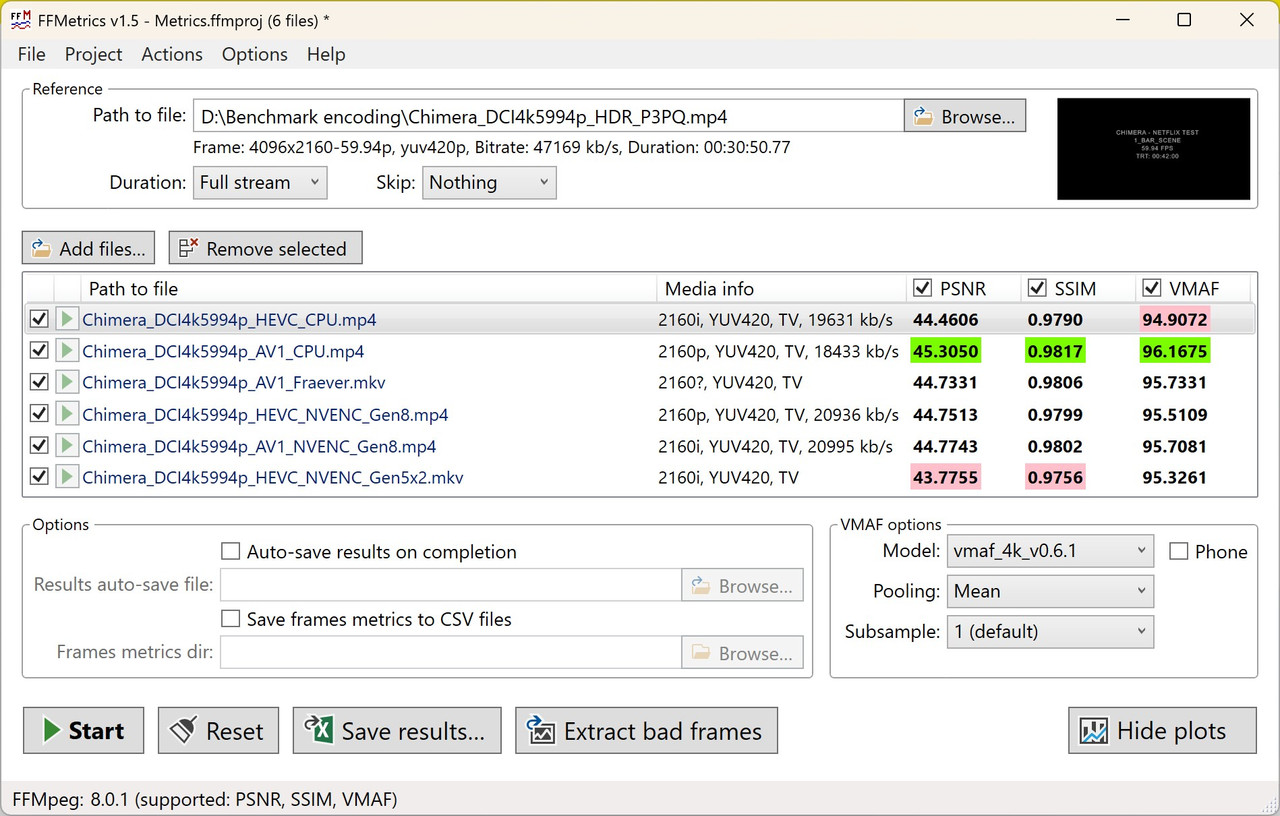Open the Help menu
1280x816 pixels.
point(326,54)
